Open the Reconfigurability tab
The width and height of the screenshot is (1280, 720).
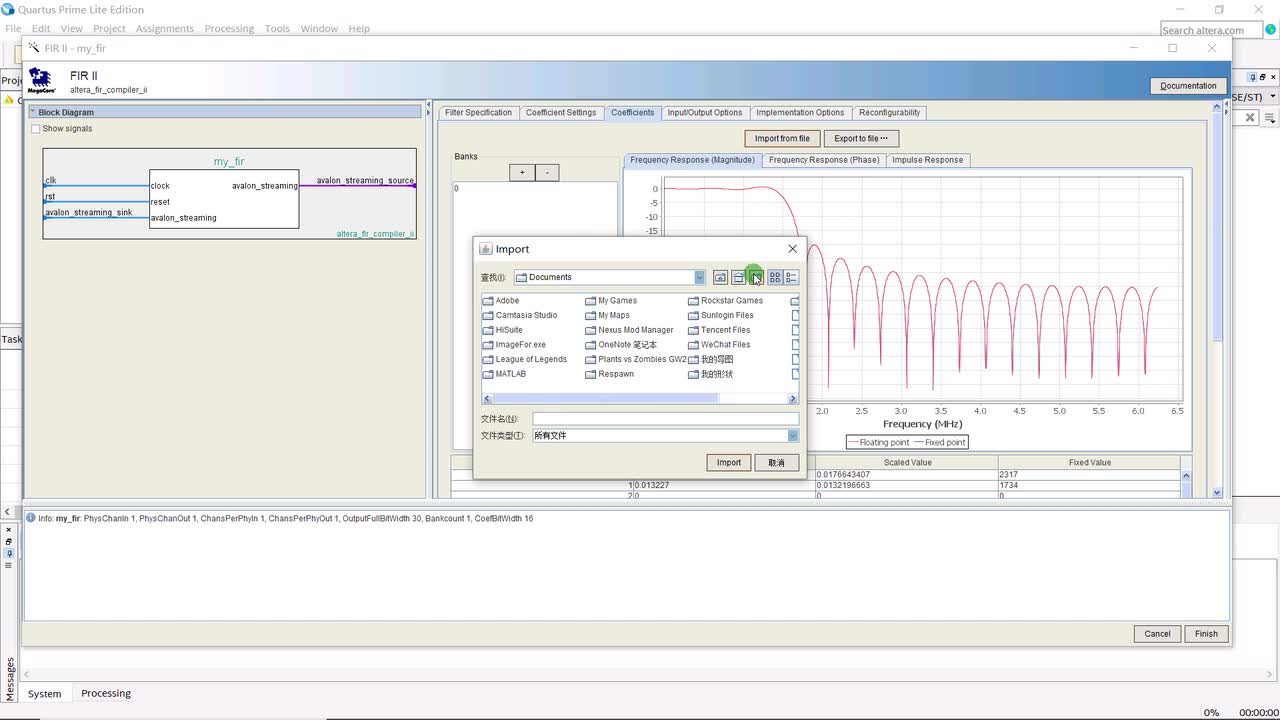click(x=889, y=112)
